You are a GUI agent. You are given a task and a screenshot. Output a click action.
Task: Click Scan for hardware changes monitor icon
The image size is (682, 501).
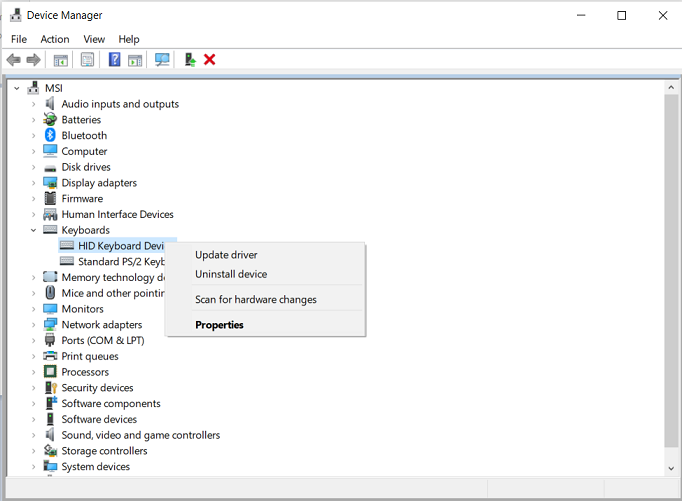162,60
